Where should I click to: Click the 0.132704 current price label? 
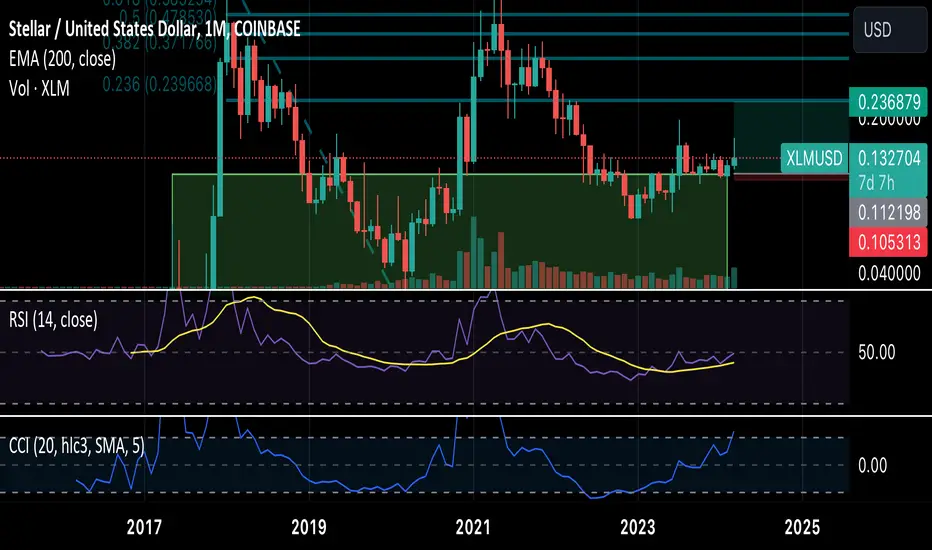point(889,158)
